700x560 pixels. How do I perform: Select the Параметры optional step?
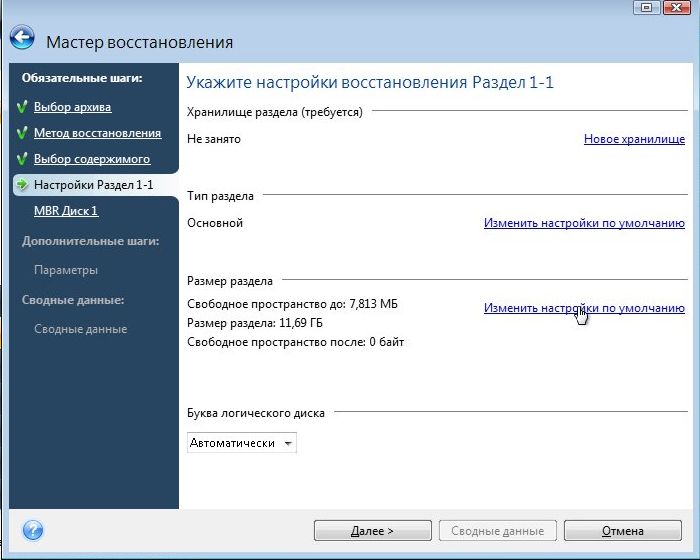click(66, 270)
